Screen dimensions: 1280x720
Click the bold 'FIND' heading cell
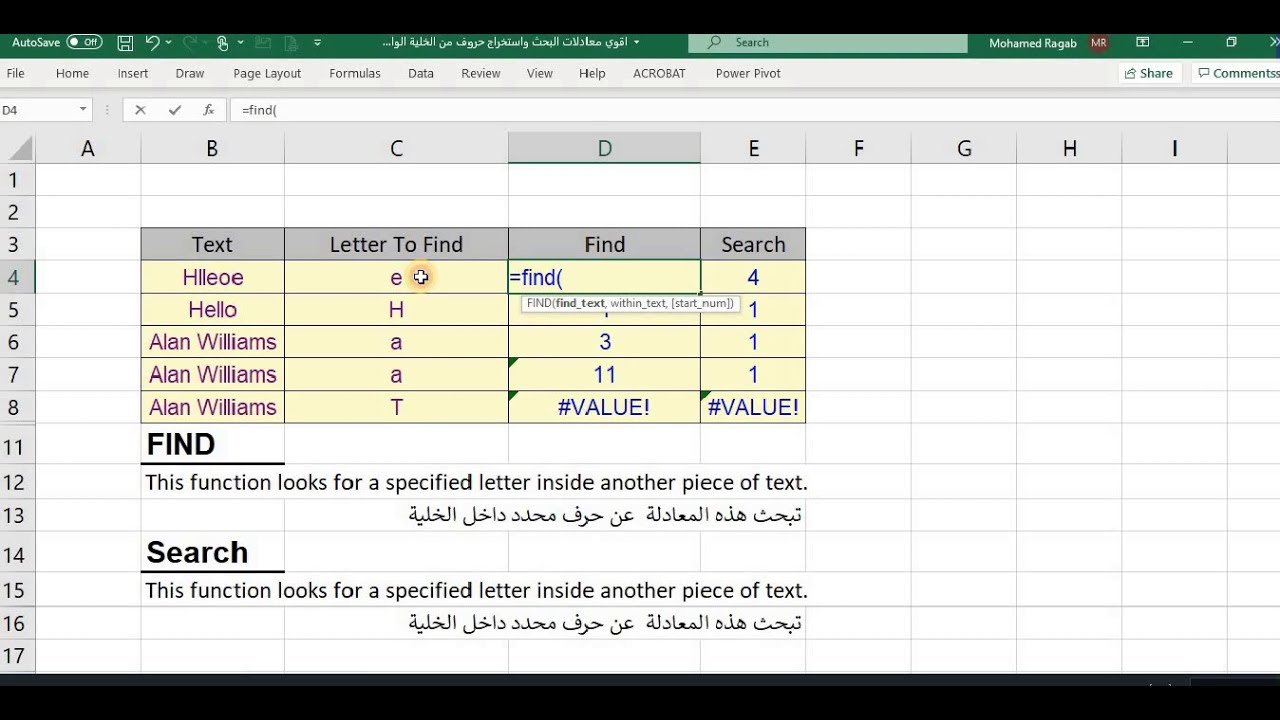point(212,444)
